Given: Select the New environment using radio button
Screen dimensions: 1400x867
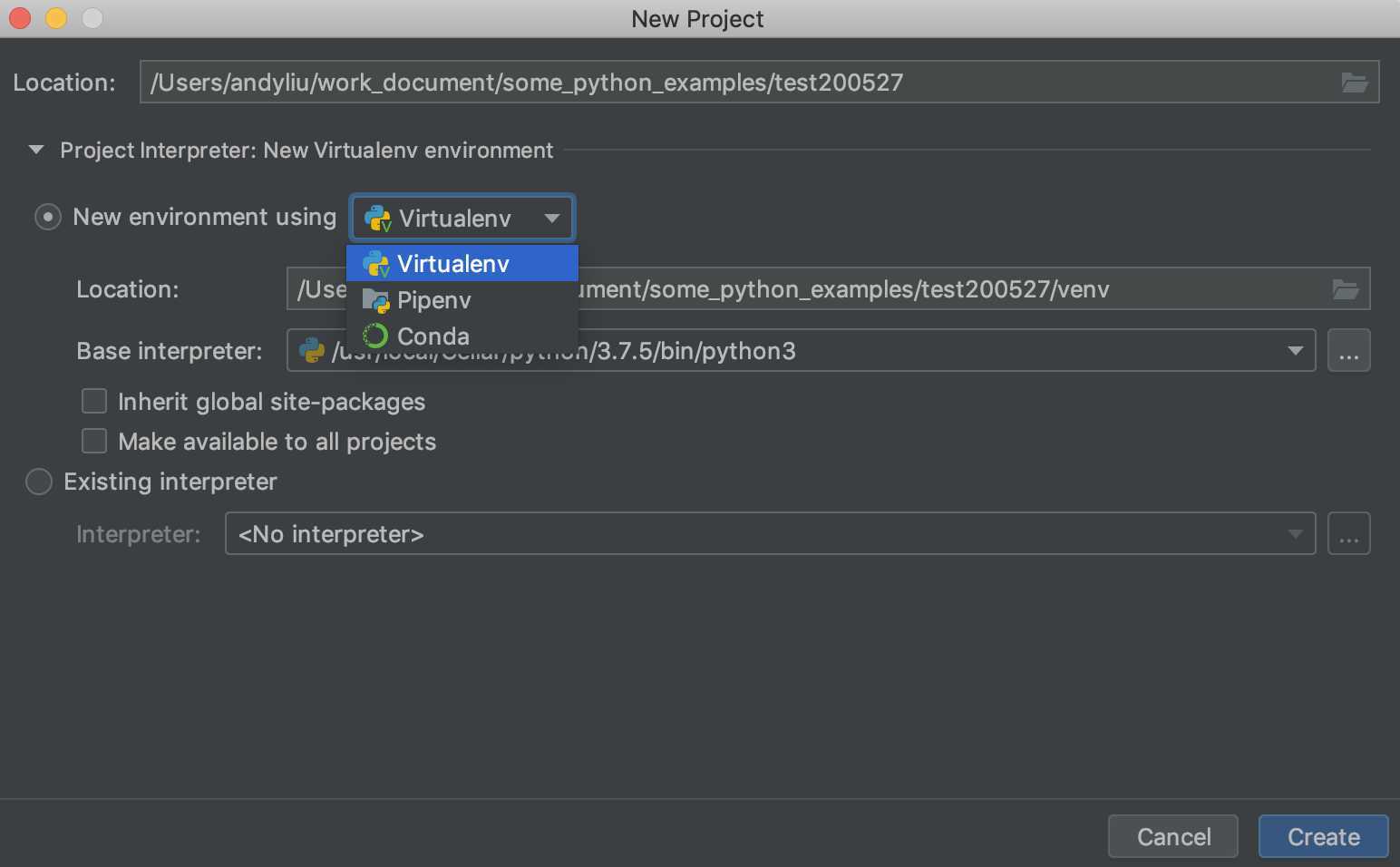Looking at the screenshot, I should (x=48, y=218).
